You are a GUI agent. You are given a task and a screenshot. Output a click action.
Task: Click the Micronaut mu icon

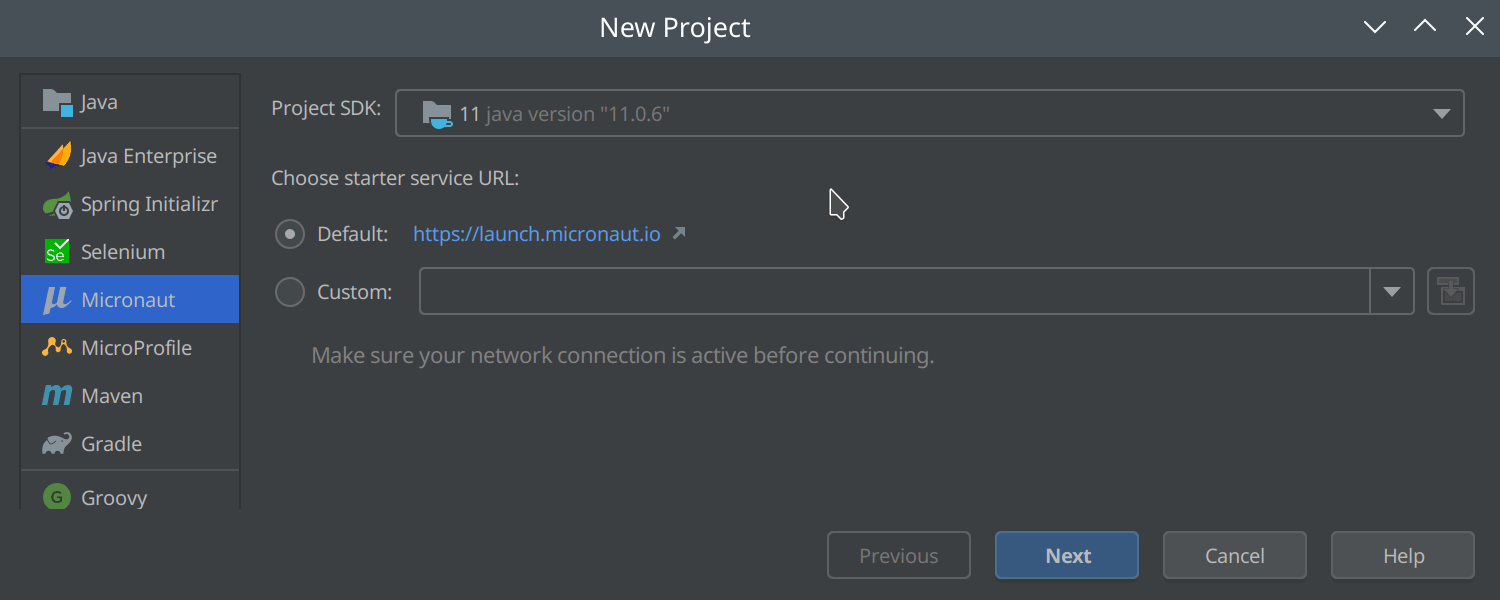tap(57, 300)
